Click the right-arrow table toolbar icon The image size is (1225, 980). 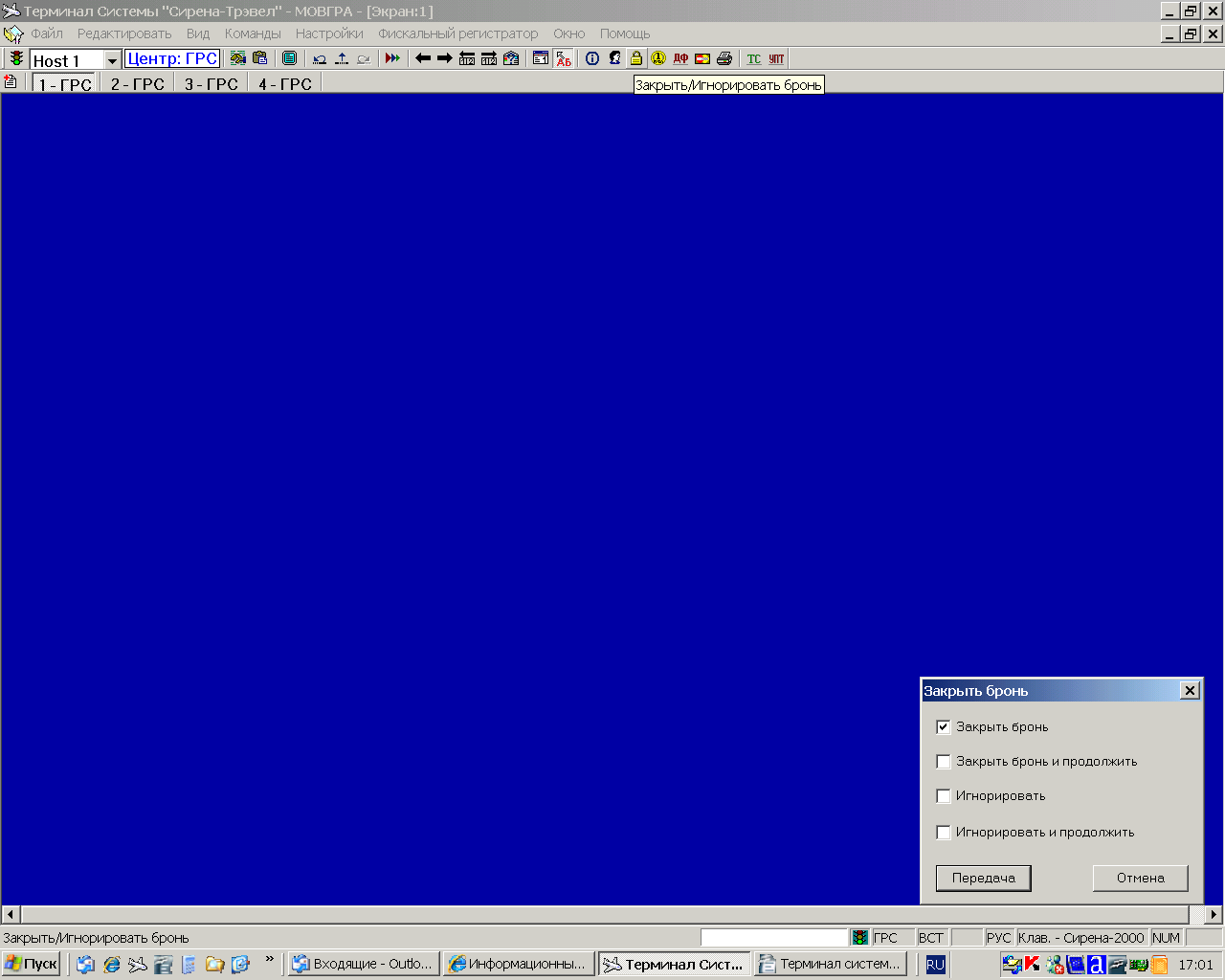(489, 59)
